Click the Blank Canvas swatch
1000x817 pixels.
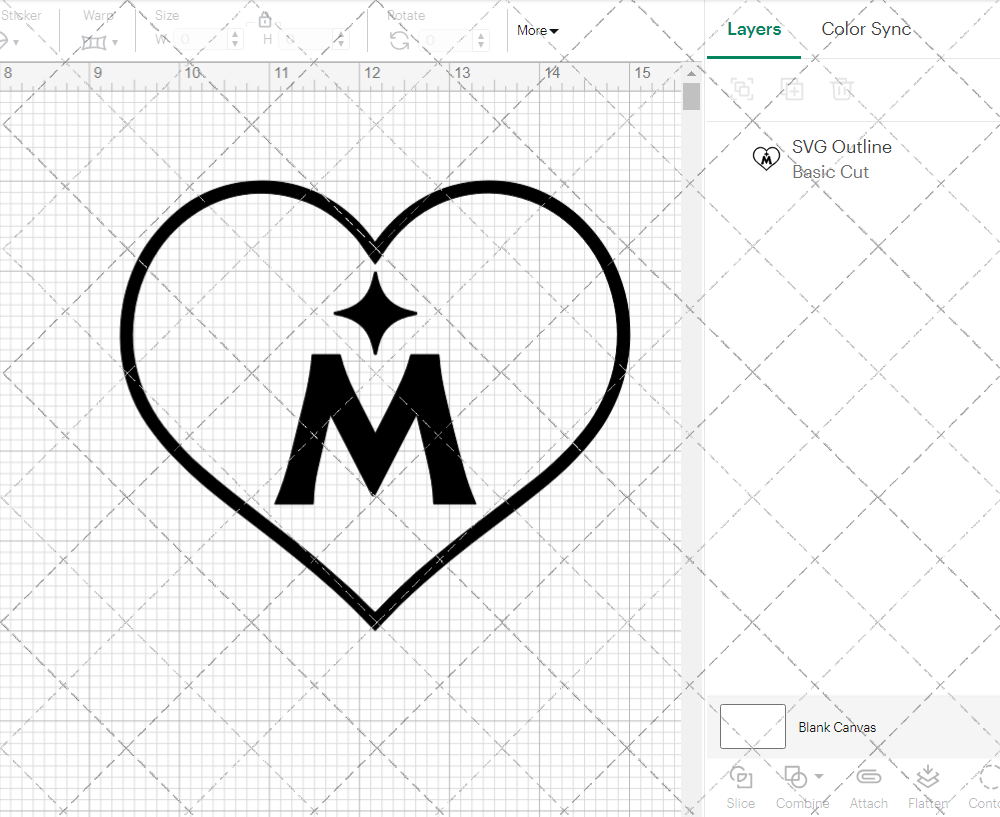[753, 726]
